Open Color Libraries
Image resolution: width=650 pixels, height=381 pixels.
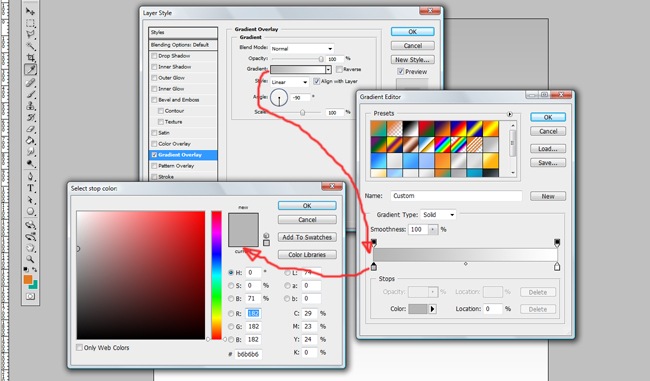coord(307,255)
